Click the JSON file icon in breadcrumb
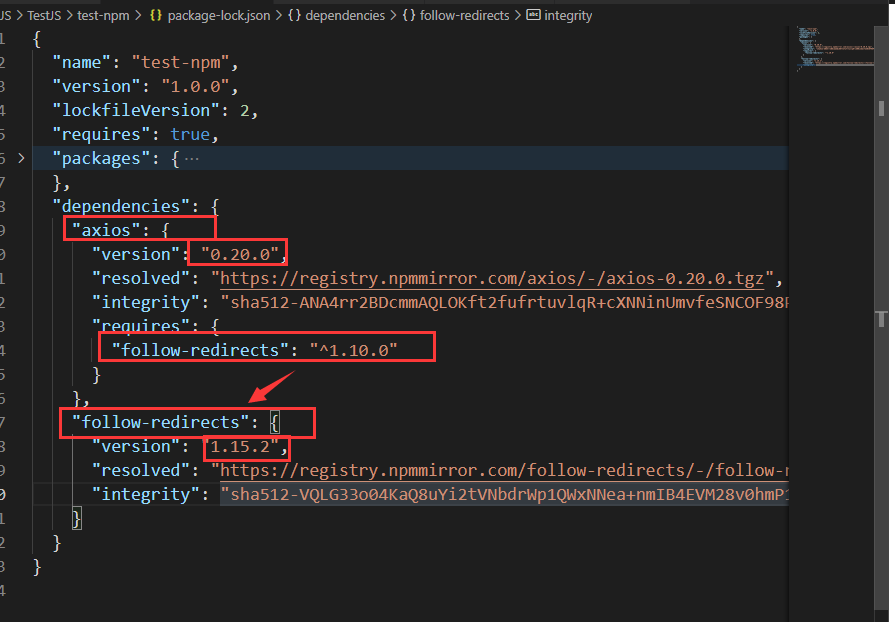 coord(155,16)
